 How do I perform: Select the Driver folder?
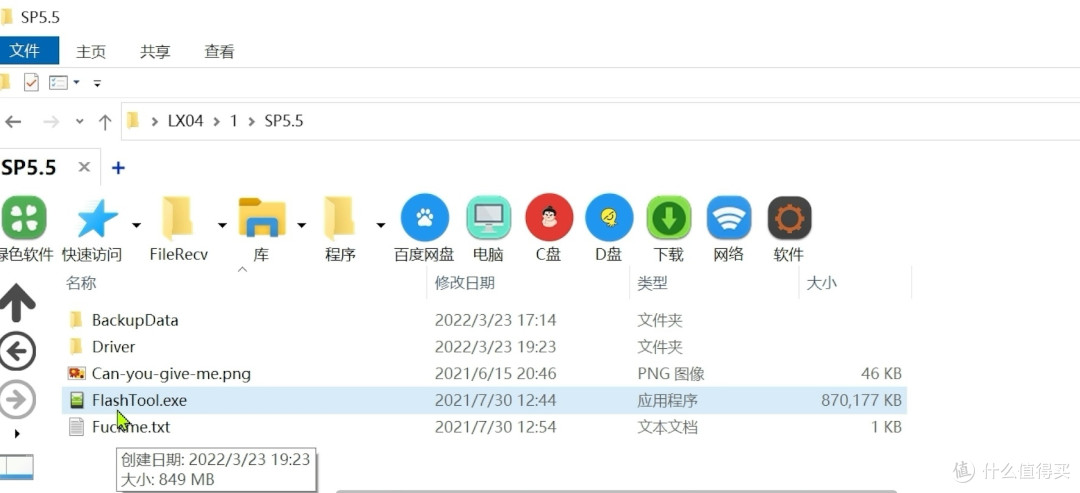pos(114,346)
